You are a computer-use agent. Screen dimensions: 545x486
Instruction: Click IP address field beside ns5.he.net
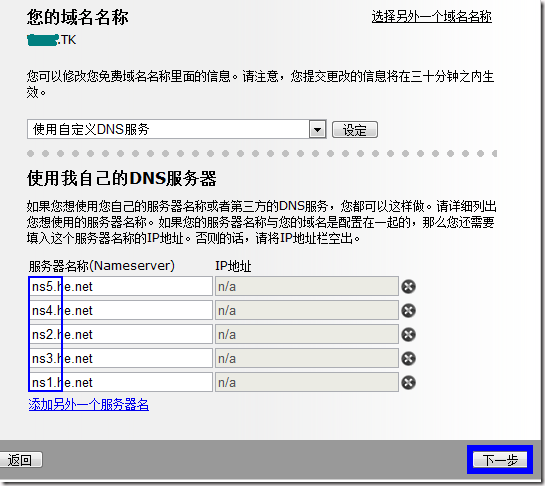click(x=307, y=286)
